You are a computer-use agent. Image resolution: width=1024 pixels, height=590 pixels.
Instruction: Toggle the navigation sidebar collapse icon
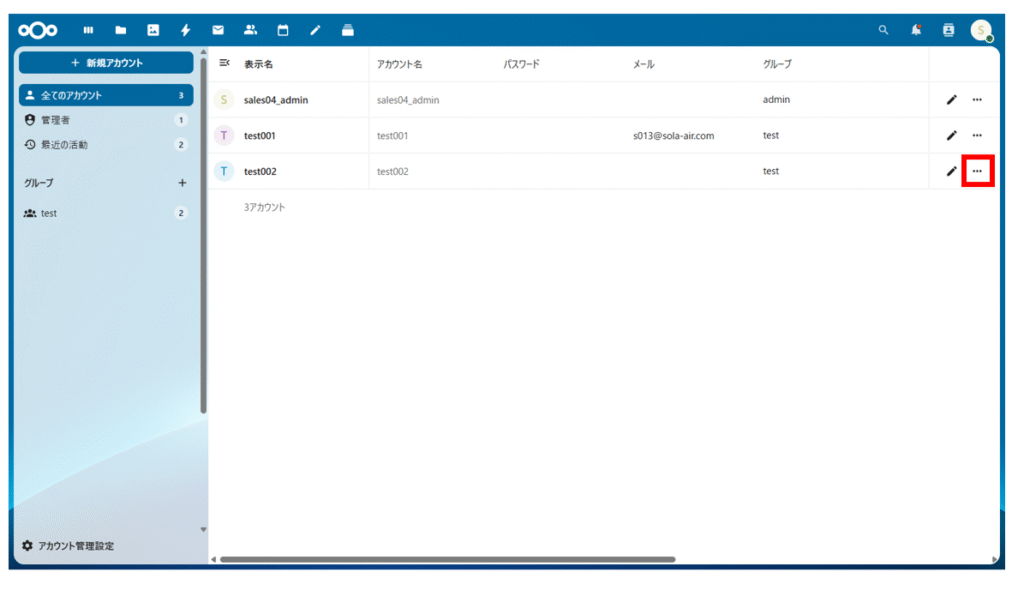pos(225,63)
